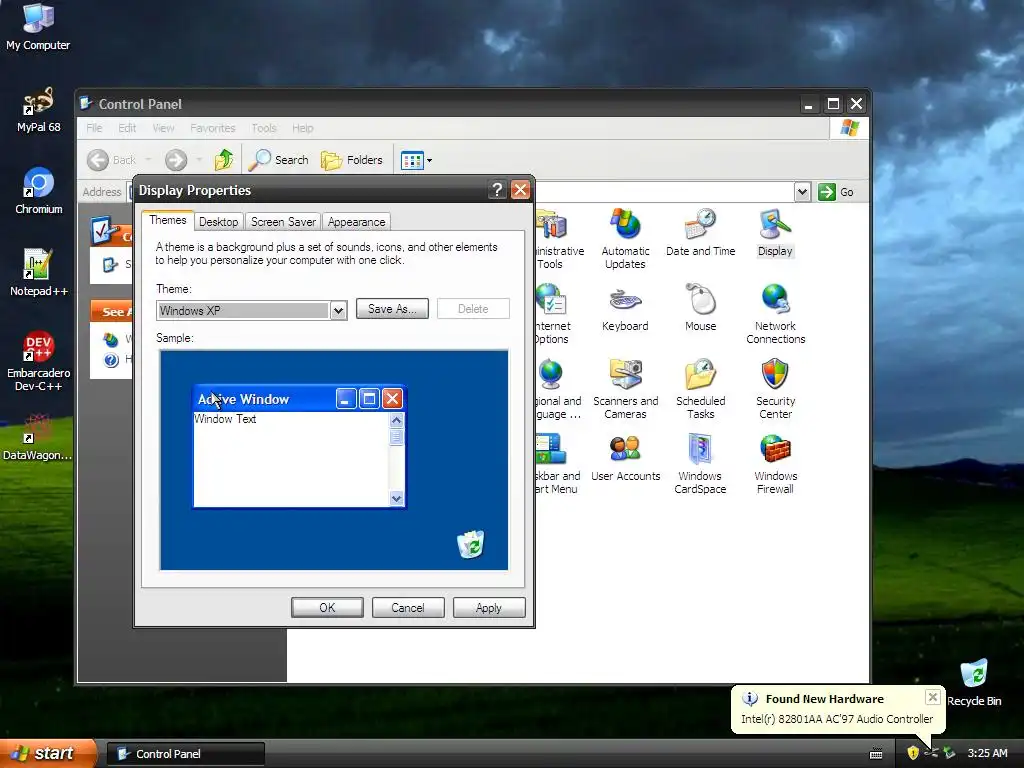Open the File menu in Control Panel
The height and width of the screenshot is (768, 1024).
click(94, 128)
